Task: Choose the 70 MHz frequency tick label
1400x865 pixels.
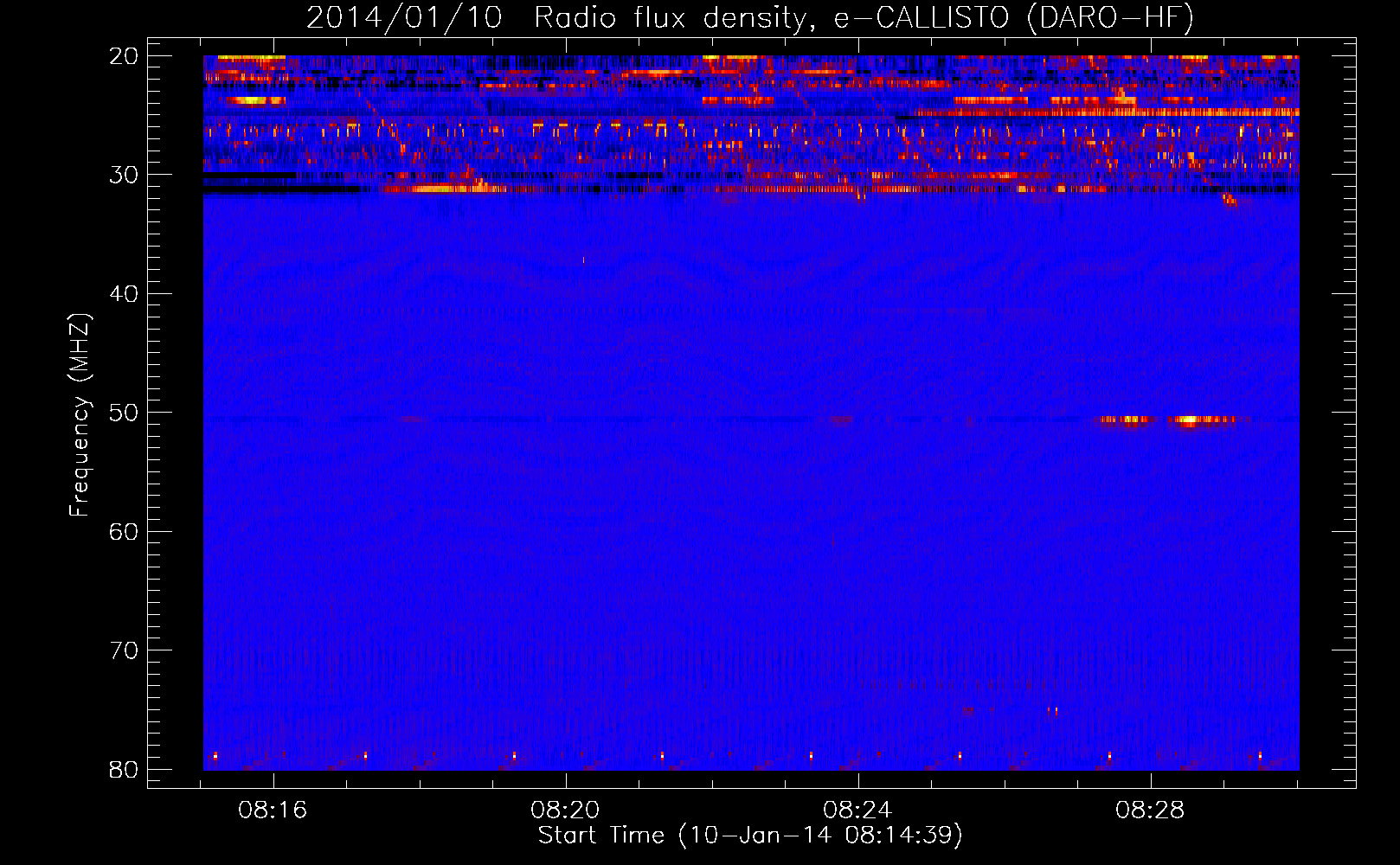Action: (124, 650)
